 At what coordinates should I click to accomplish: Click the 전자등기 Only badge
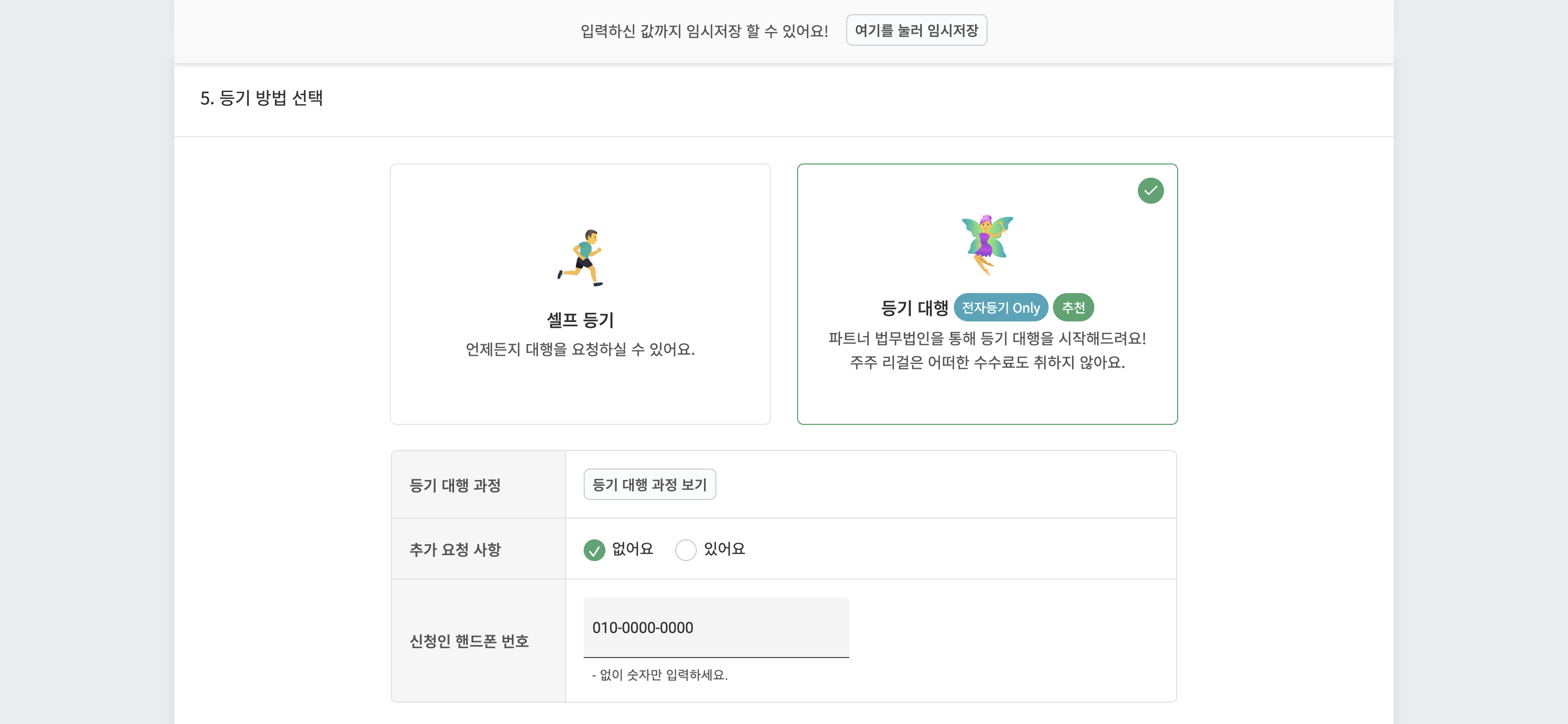1000,307
